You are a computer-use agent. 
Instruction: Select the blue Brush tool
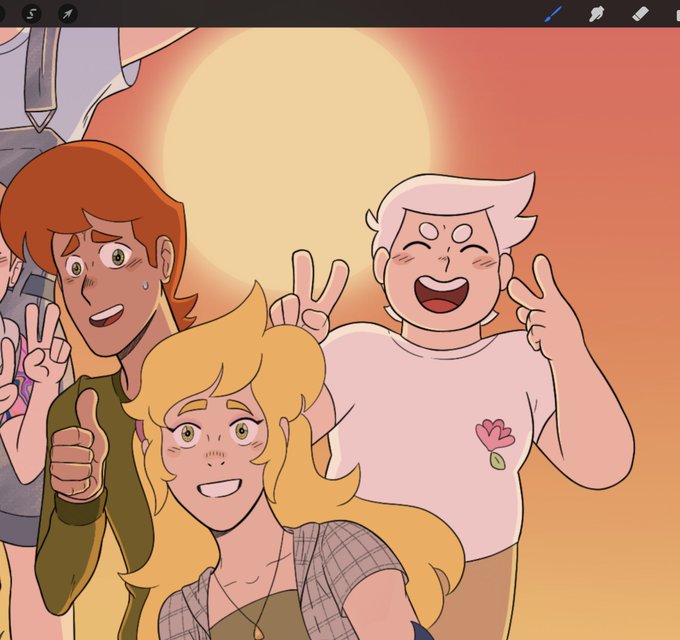tap(553, 14)
